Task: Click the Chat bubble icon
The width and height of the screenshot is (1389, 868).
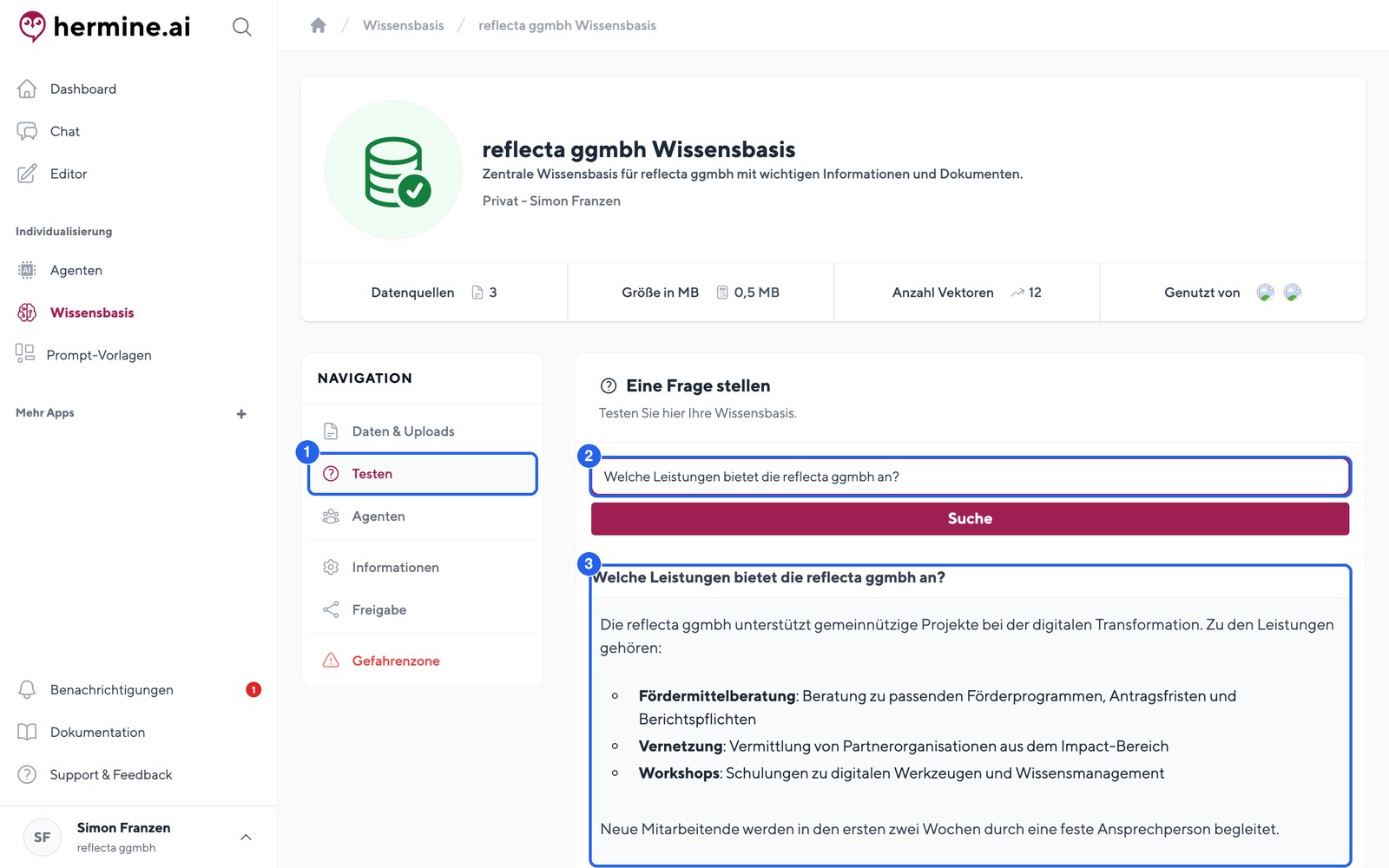Action: pos(27,131)
